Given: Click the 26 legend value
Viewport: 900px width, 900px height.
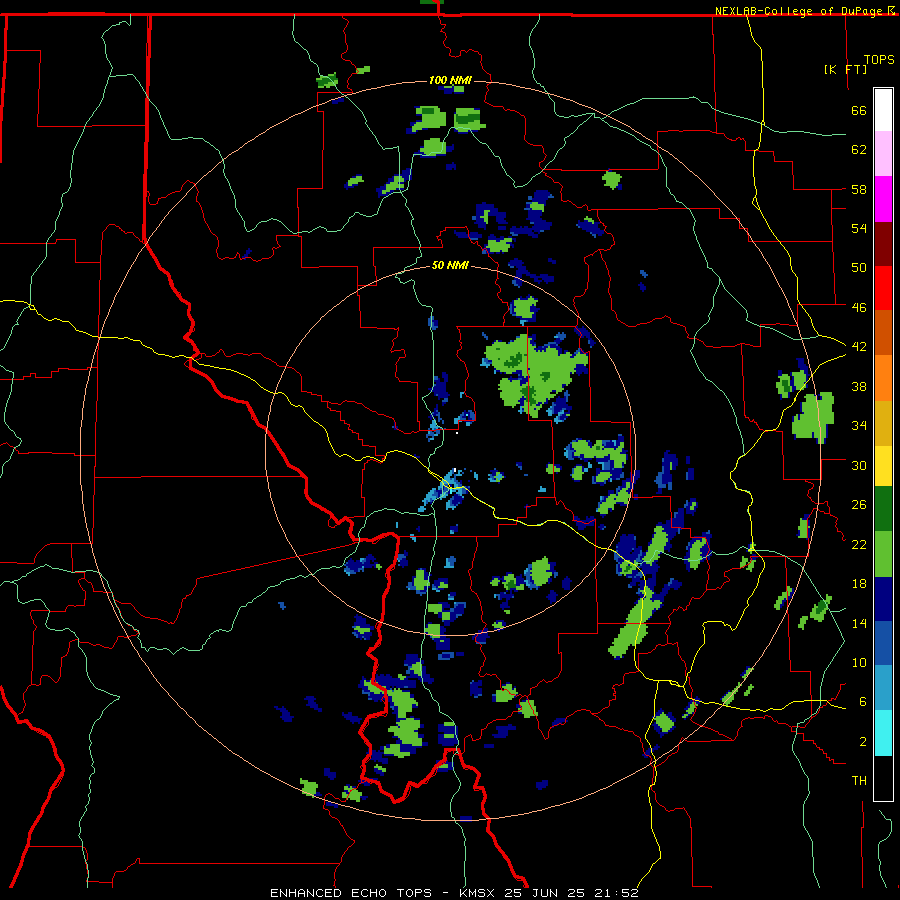Looking at the screenshot, I should (859, 505).
